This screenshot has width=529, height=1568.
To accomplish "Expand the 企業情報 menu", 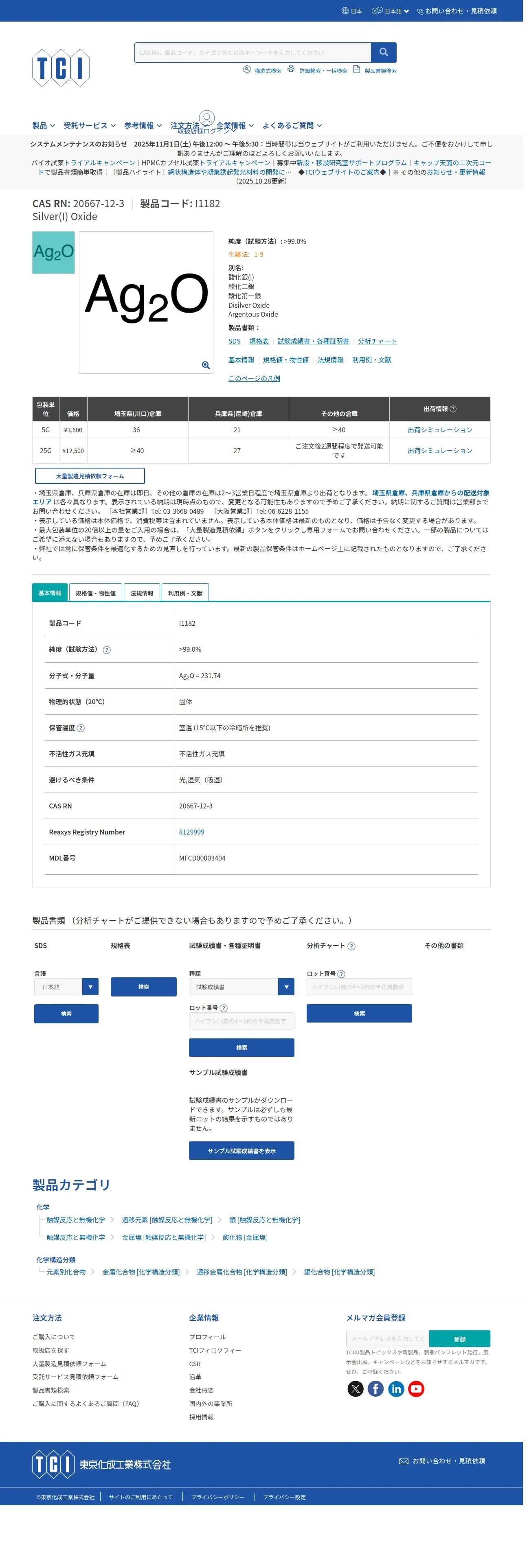I will [235, 125].
